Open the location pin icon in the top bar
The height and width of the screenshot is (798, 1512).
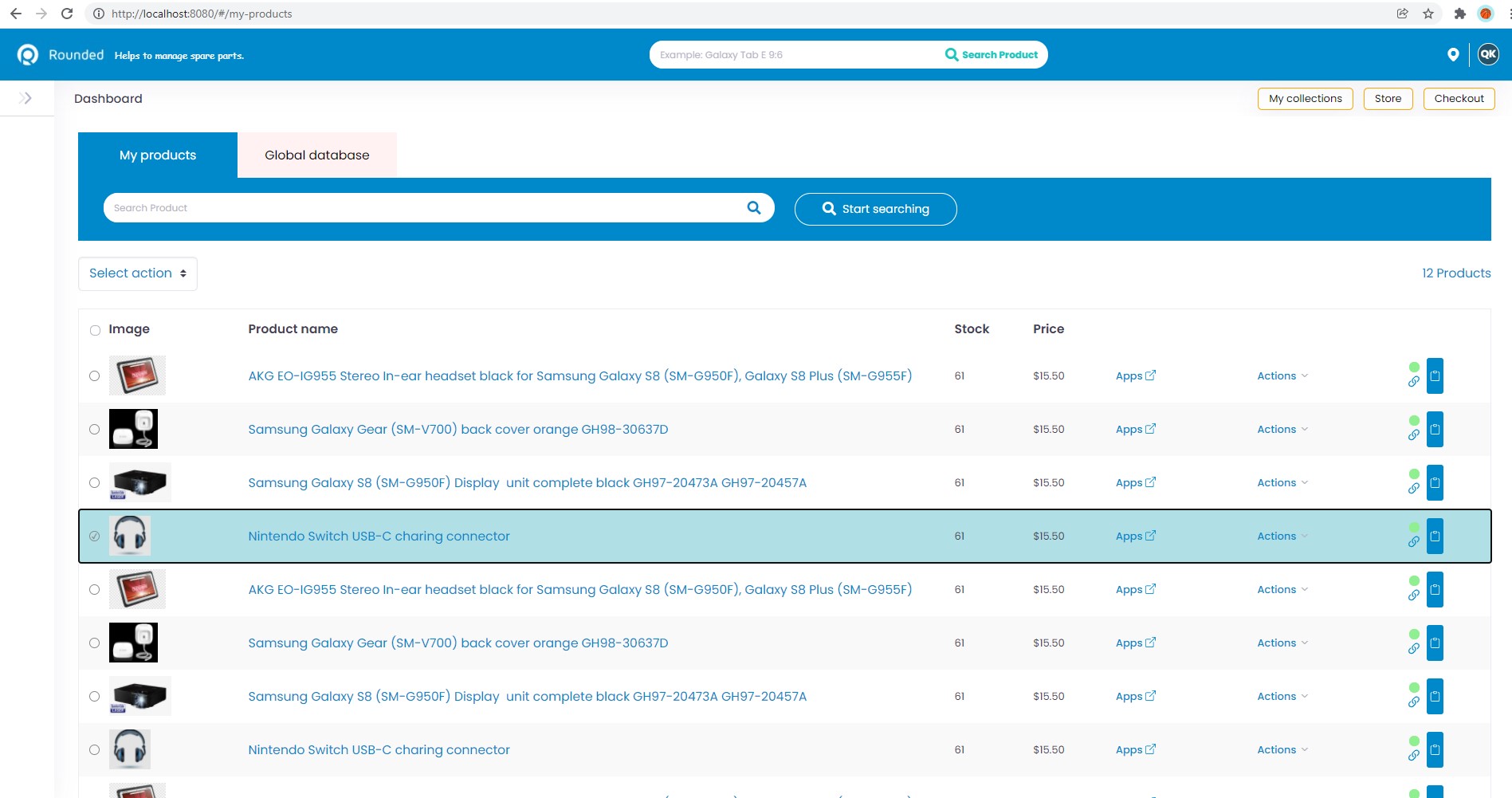(x=1453, y=54)
